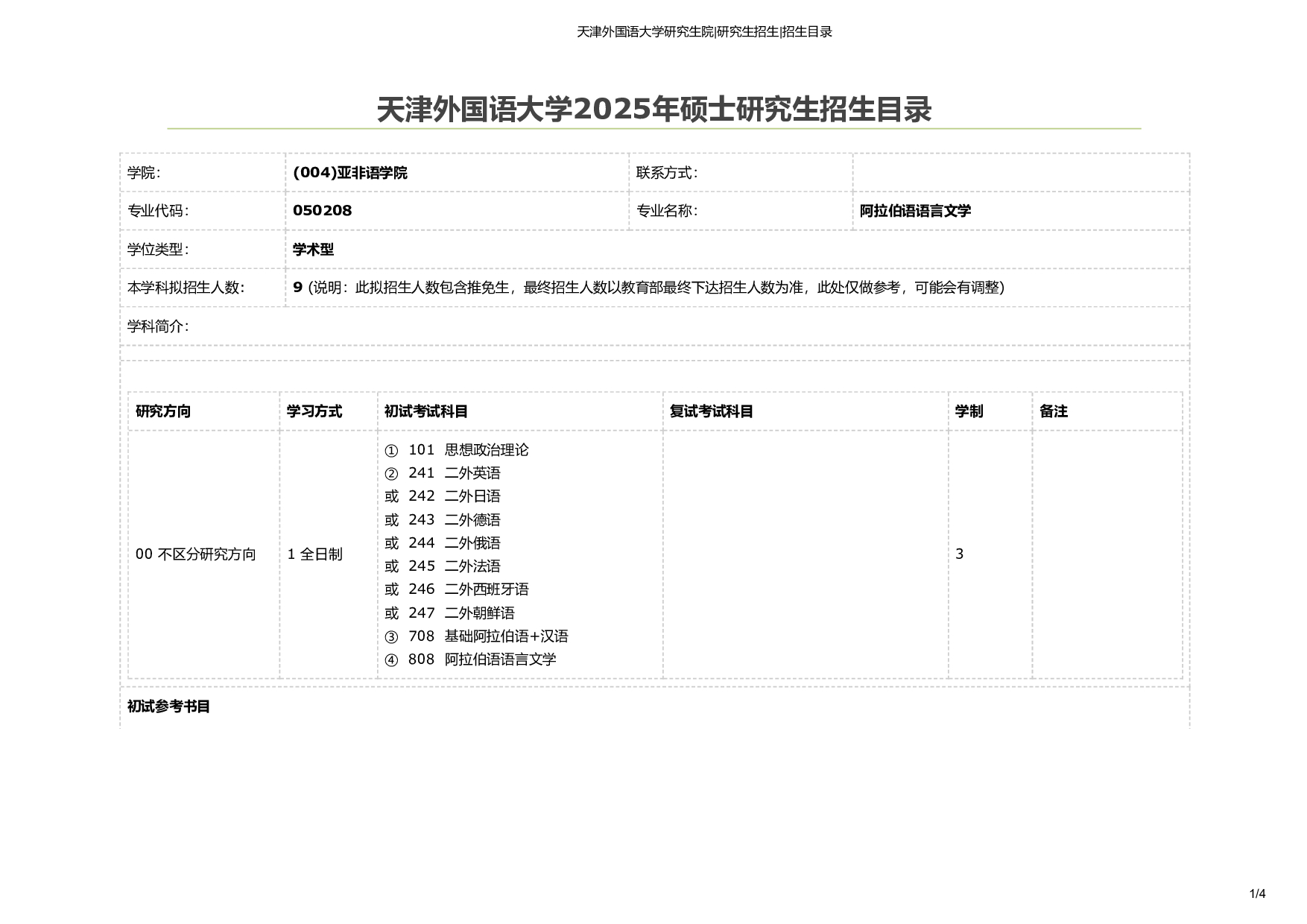Click the subject 101 思想政治理论

click(x=469, y=450)
